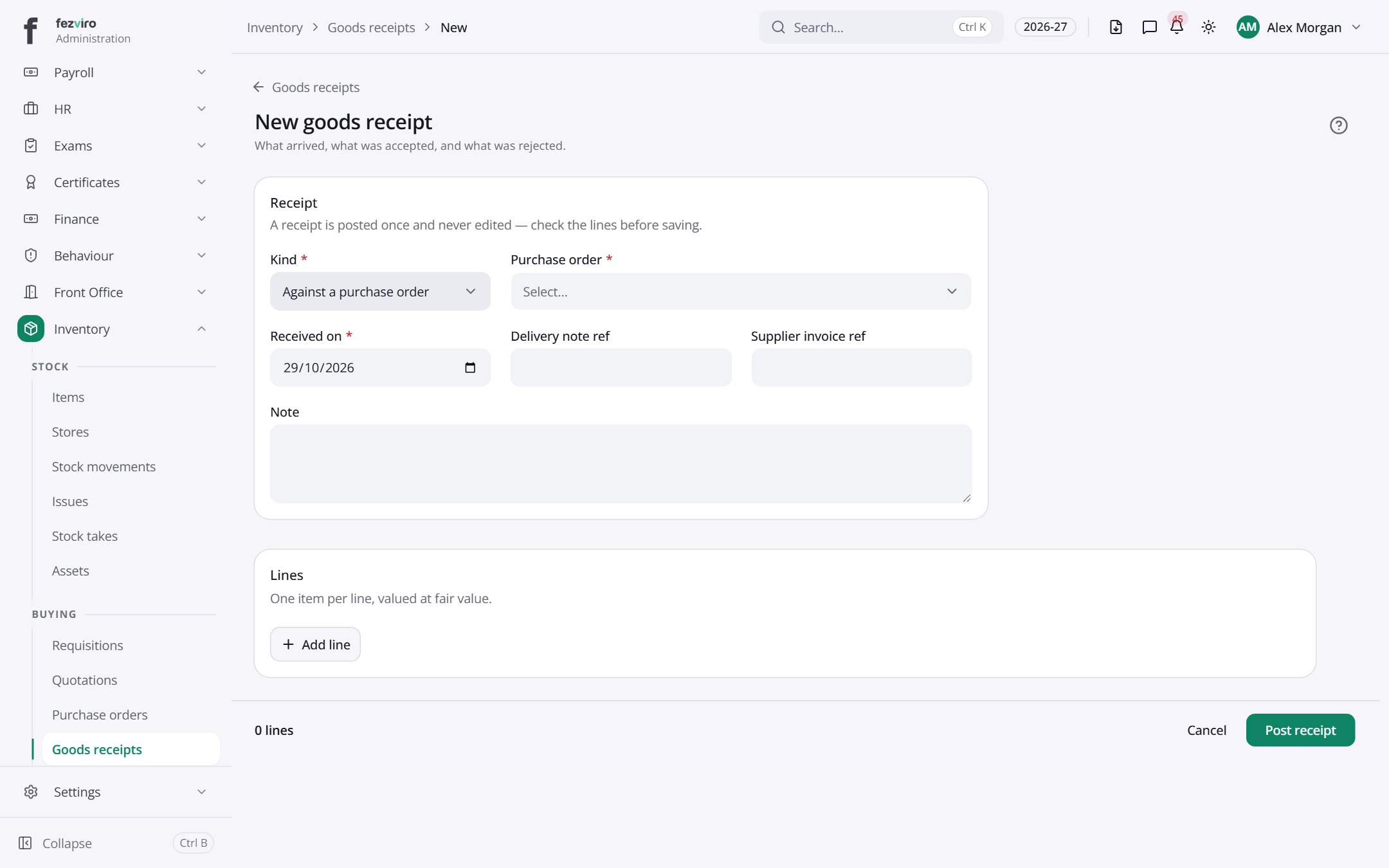Click the help question mark icon

click(x=1339, y=125)
